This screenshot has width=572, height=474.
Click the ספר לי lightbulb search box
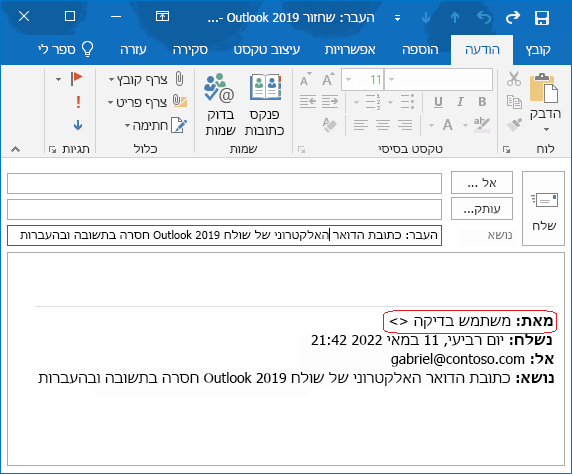coord(66,49)
